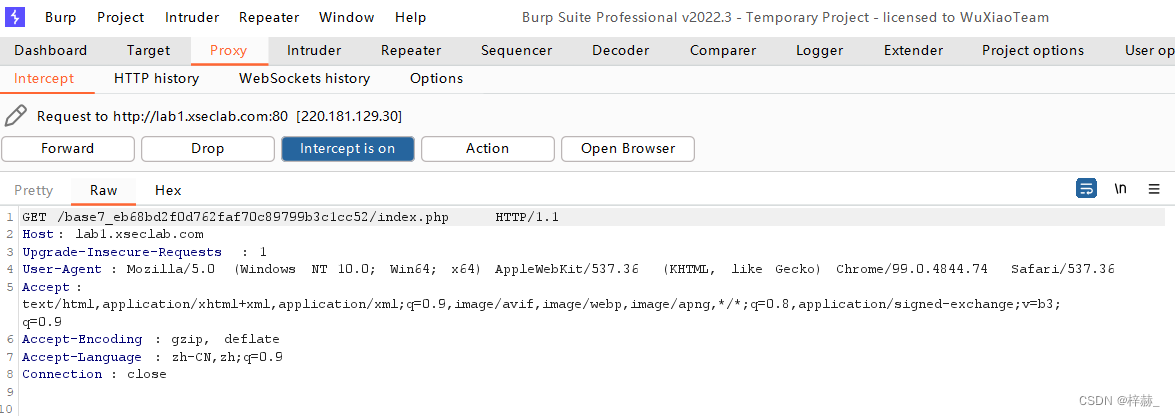The height and width of the screenshot is (416, 1175).
Task: Click the Forward button
Action: tap(67, 148)
